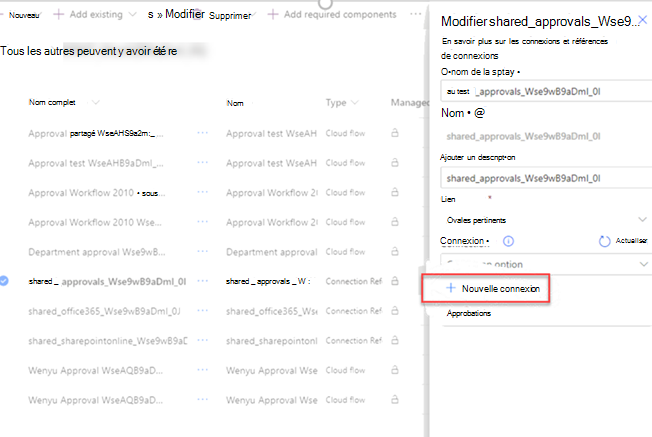Click the lock icon on Approval partagé row
Viewport: 652px width, 437px height.
click(x=395, y=133)
